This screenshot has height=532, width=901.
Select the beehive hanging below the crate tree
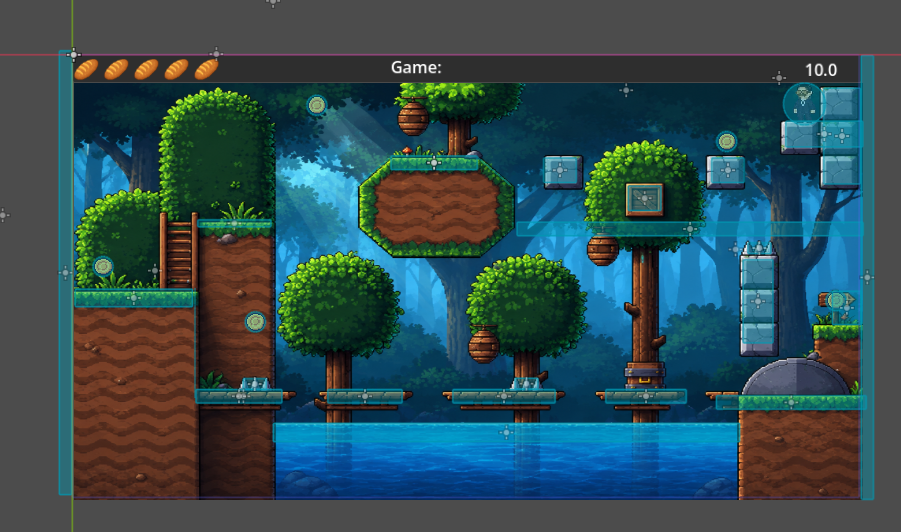point(602,249)
